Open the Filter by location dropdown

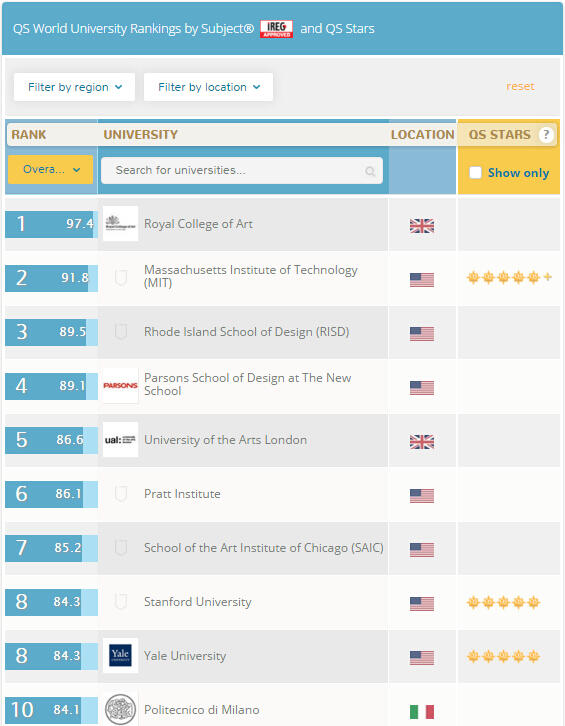tap(208, 87)
